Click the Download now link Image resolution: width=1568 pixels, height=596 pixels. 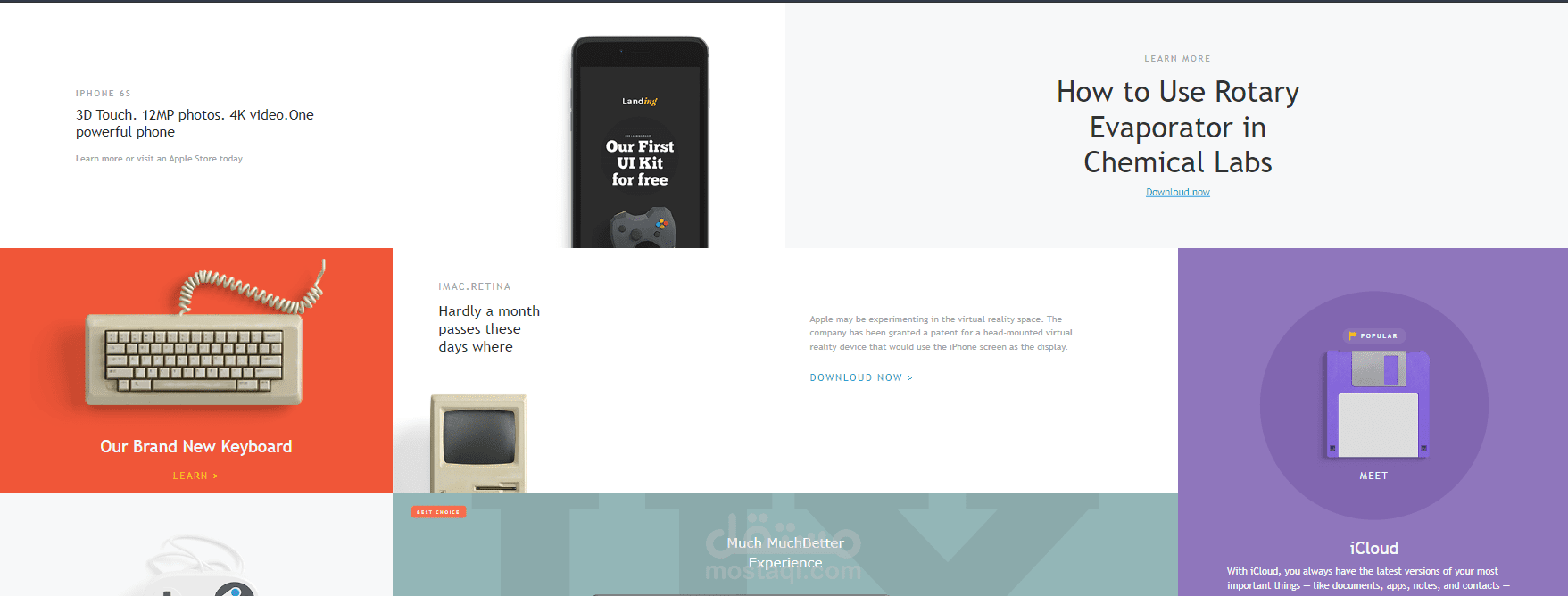[x=1178, y=192]
